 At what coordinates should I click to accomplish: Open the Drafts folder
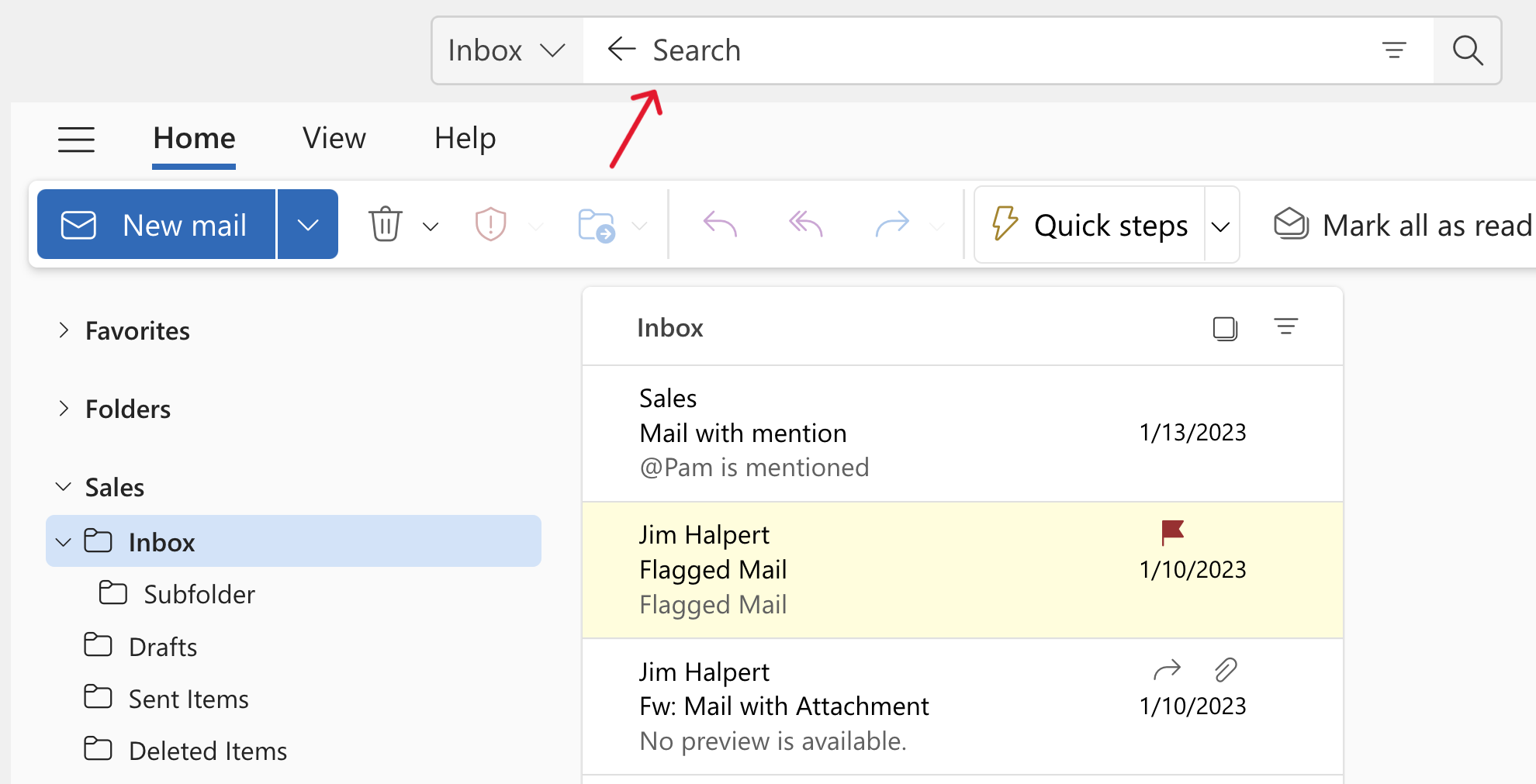[x=140, y=646]
